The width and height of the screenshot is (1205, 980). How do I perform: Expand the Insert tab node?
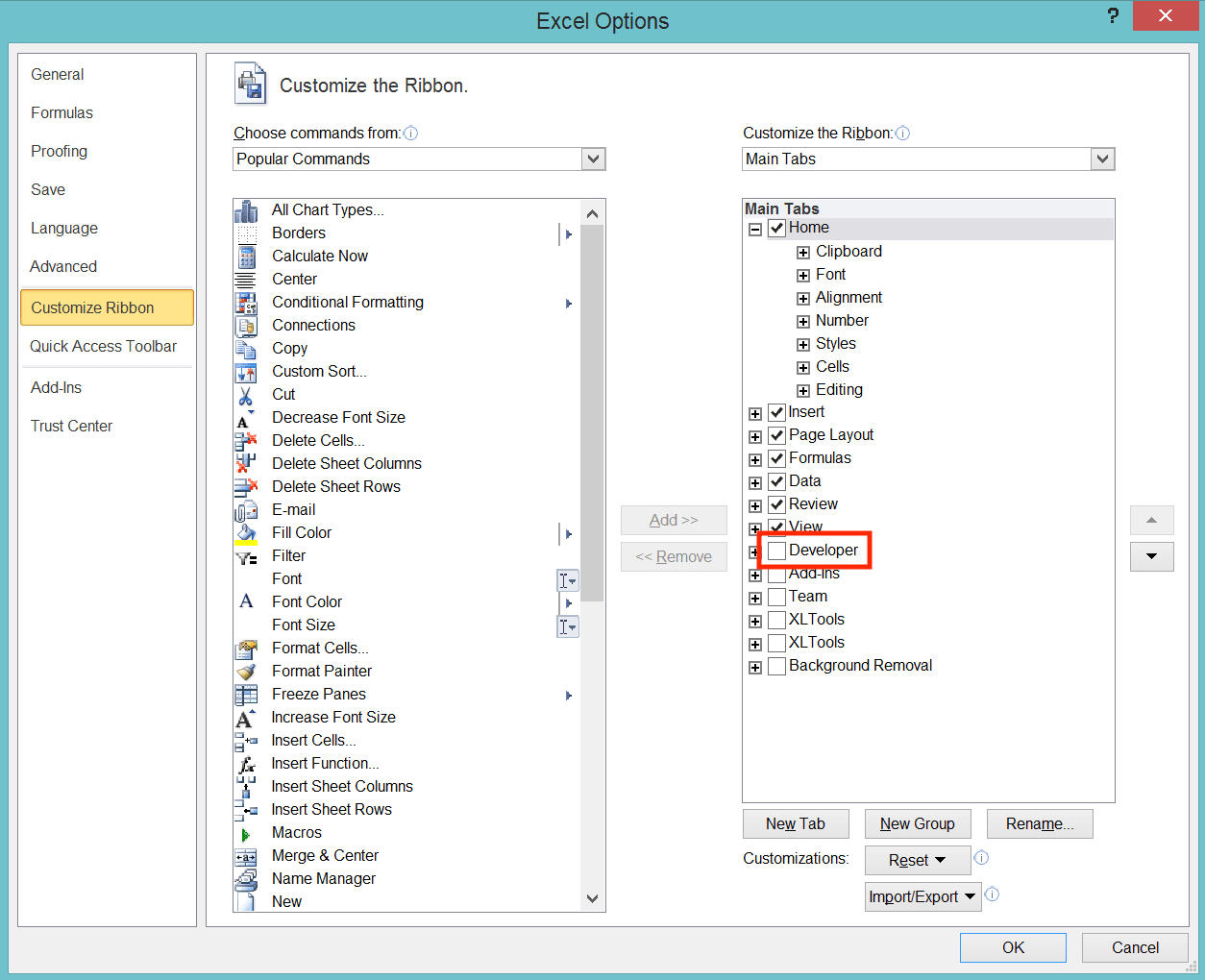point(755,414)
